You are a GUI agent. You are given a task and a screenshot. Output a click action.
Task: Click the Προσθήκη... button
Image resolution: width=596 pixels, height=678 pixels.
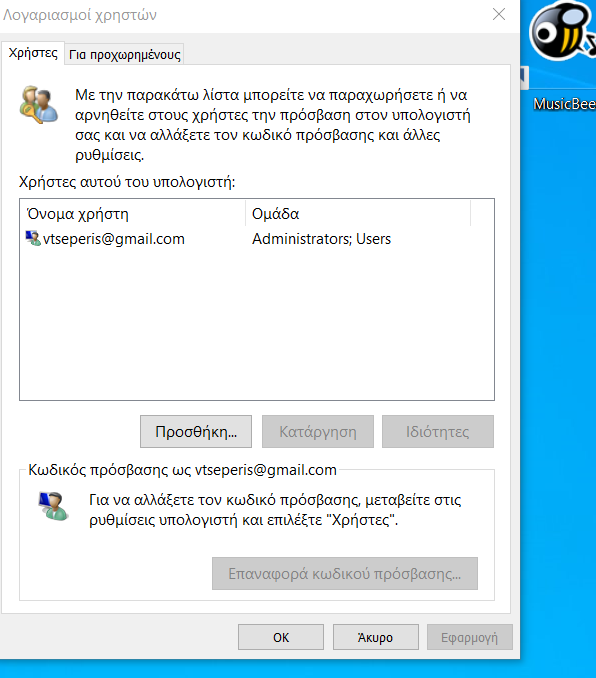coord(196,432)
